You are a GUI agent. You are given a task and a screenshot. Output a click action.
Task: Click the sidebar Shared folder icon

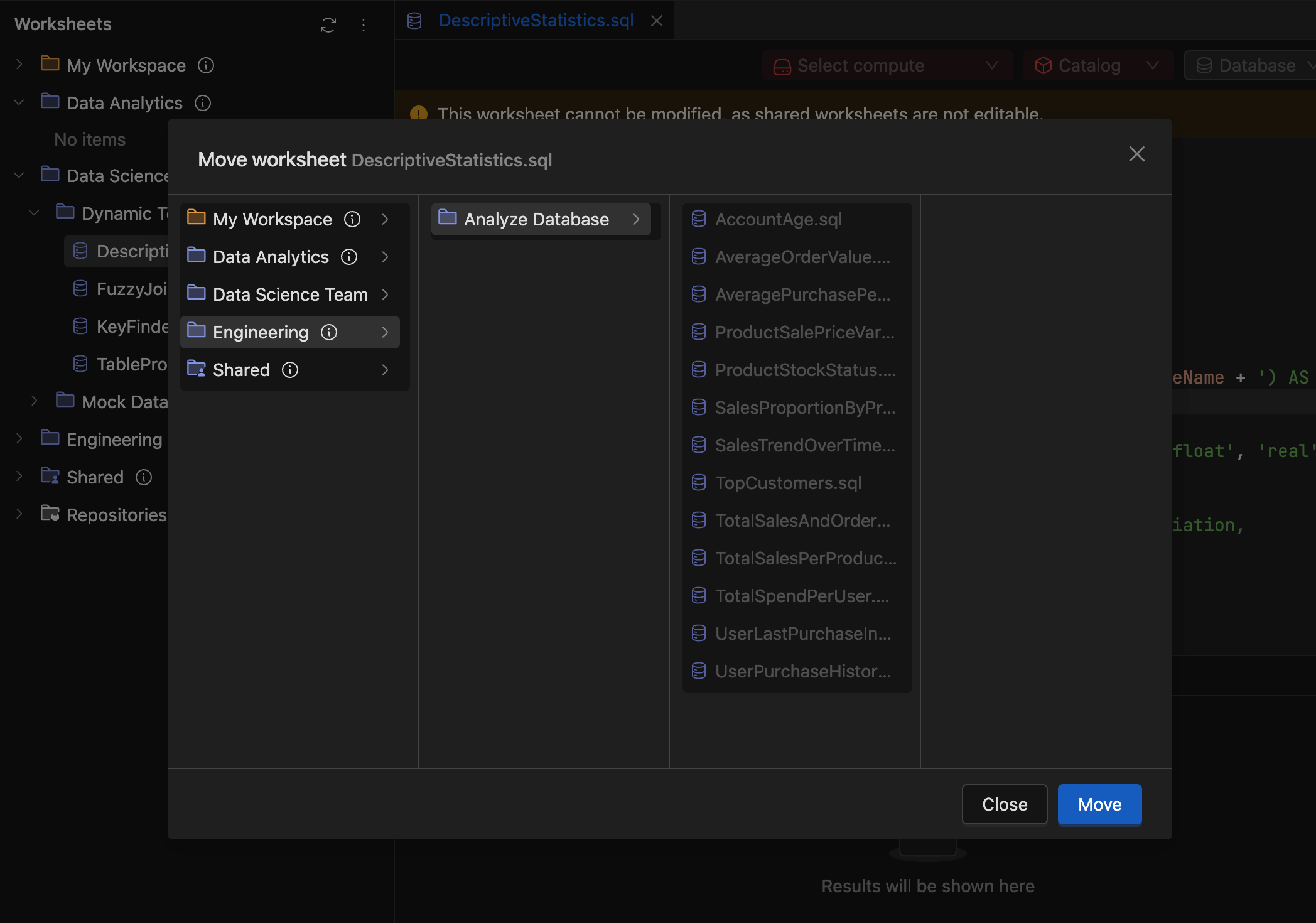50,476
